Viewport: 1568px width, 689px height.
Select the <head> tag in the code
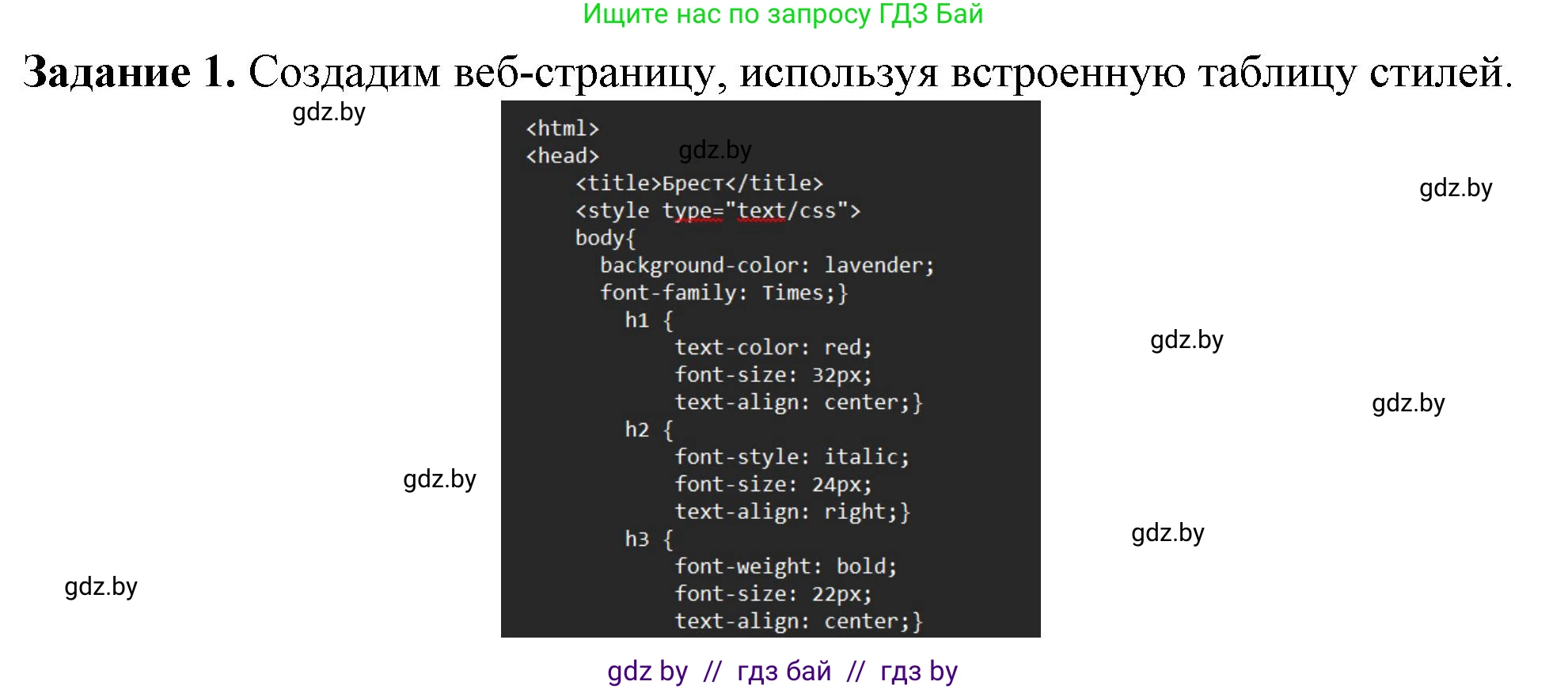pyautogui.click(x=562, y=156)
